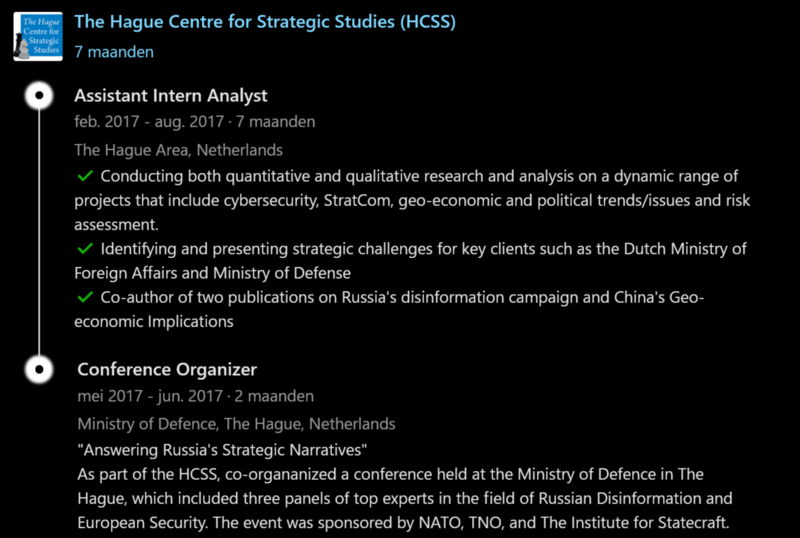Click the Assistant Intern Analyst job title
The height and width of the screenshot is (538, 800).
[x=171, y=96]
